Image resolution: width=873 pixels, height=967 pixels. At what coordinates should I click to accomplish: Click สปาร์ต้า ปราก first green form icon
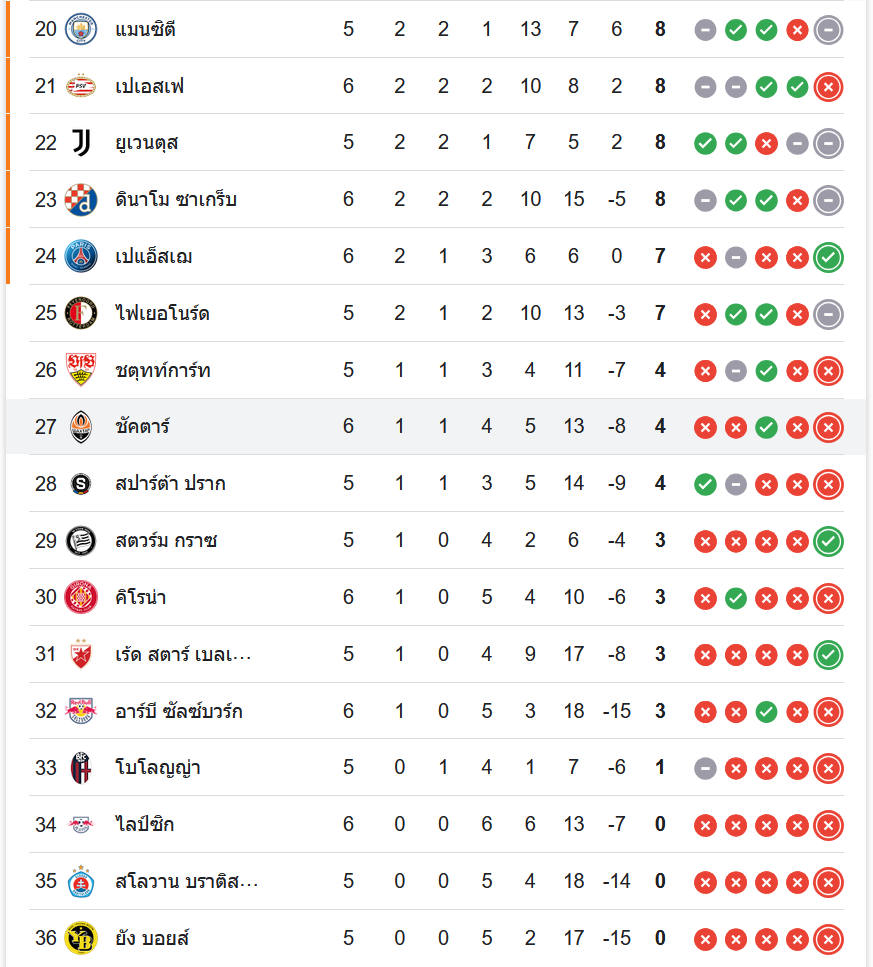[x=705, y=484]
